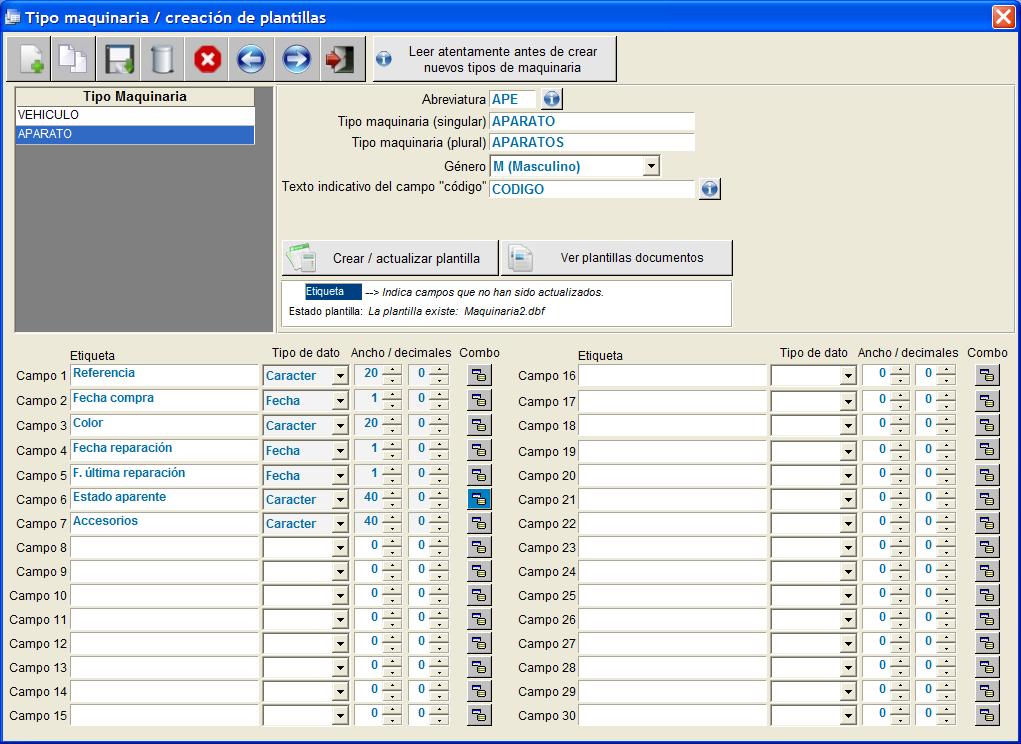Screen dimensions: 1021x744
Task: Click Tipo maquinaria (singular) field
Action: pyautogui.click(x=592, y=122)
